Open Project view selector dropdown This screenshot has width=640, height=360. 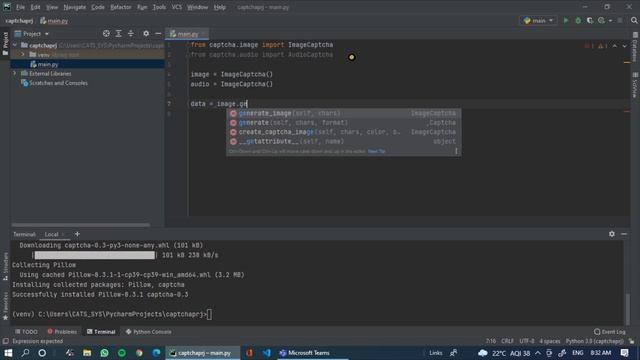pos(32,34)
